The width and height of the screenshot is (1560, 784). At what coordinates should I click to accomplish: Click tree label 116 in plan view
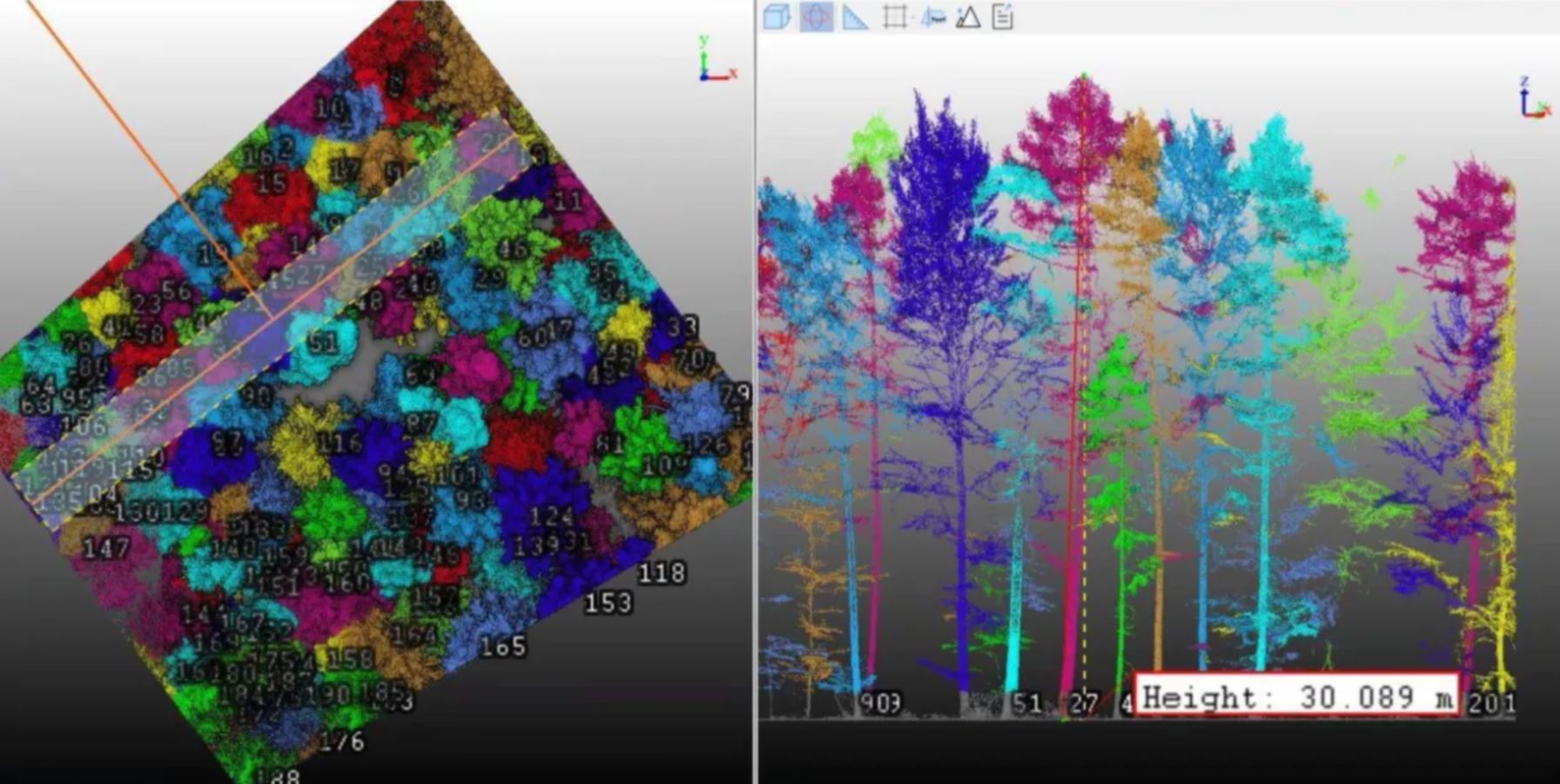(x=339, y=443)
